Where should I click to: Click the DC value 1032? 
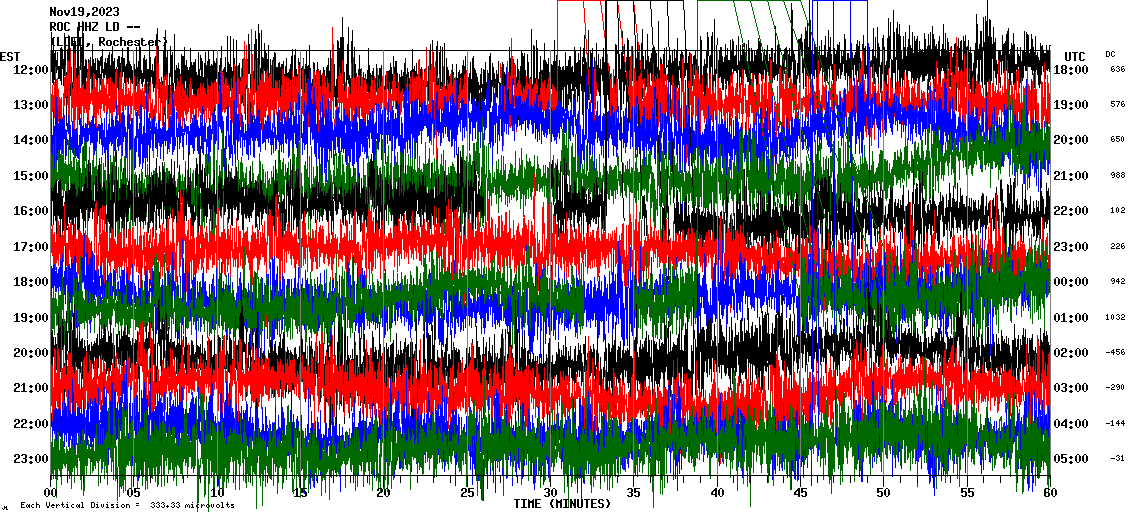[1115, 318]
